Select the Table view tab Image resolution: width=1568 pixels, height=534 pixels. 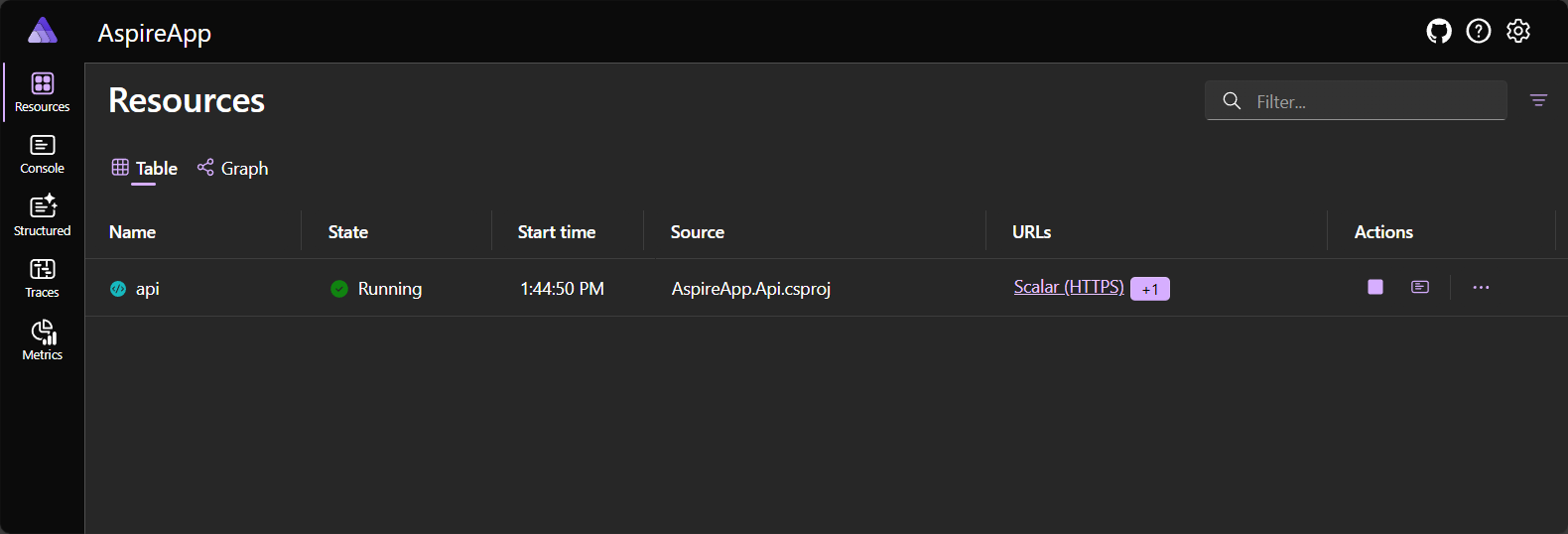[145, 169]
